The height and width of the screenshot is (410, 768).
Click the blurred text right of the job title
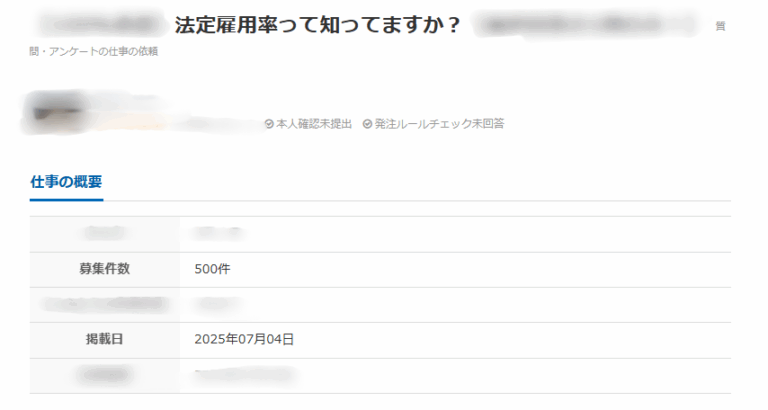pos(585,24)
